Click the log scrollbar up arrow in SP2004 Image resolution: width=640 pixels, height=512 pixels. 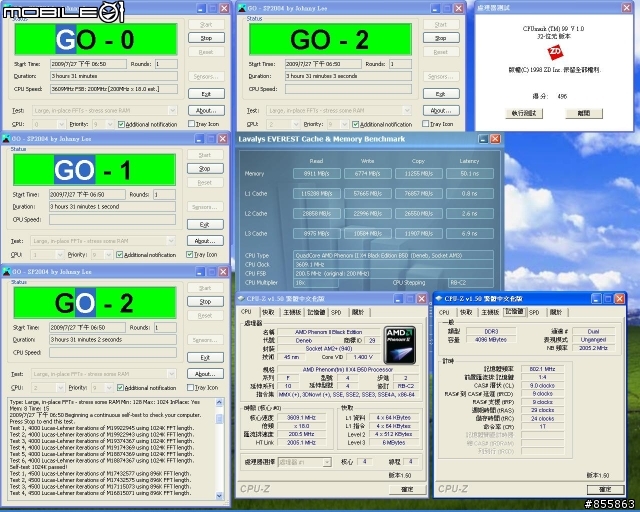tap(220, 403)
